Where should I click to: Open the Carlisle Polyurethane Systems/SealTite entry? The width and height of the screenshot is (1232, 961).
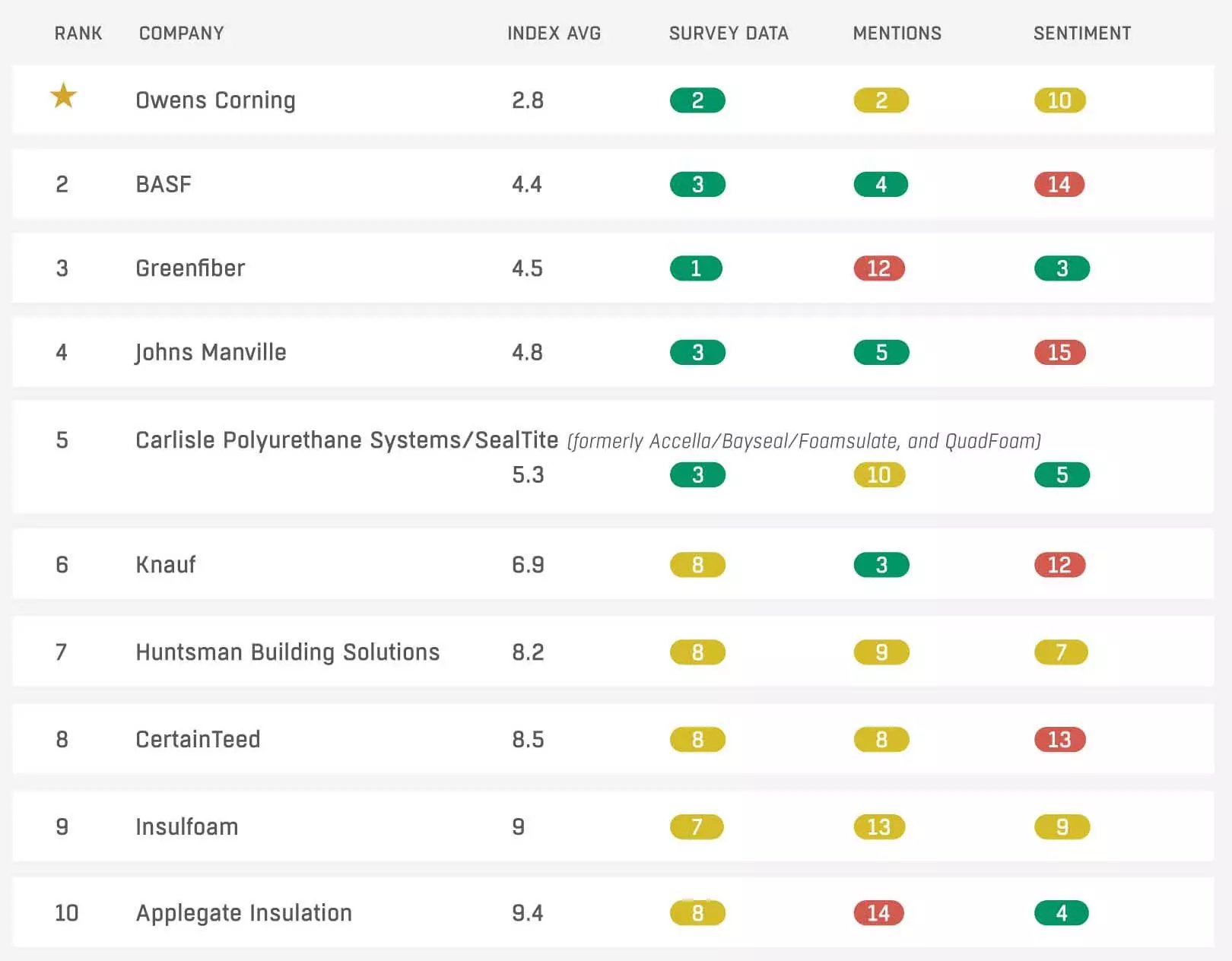pyautogui.click(x=347, y=440)
